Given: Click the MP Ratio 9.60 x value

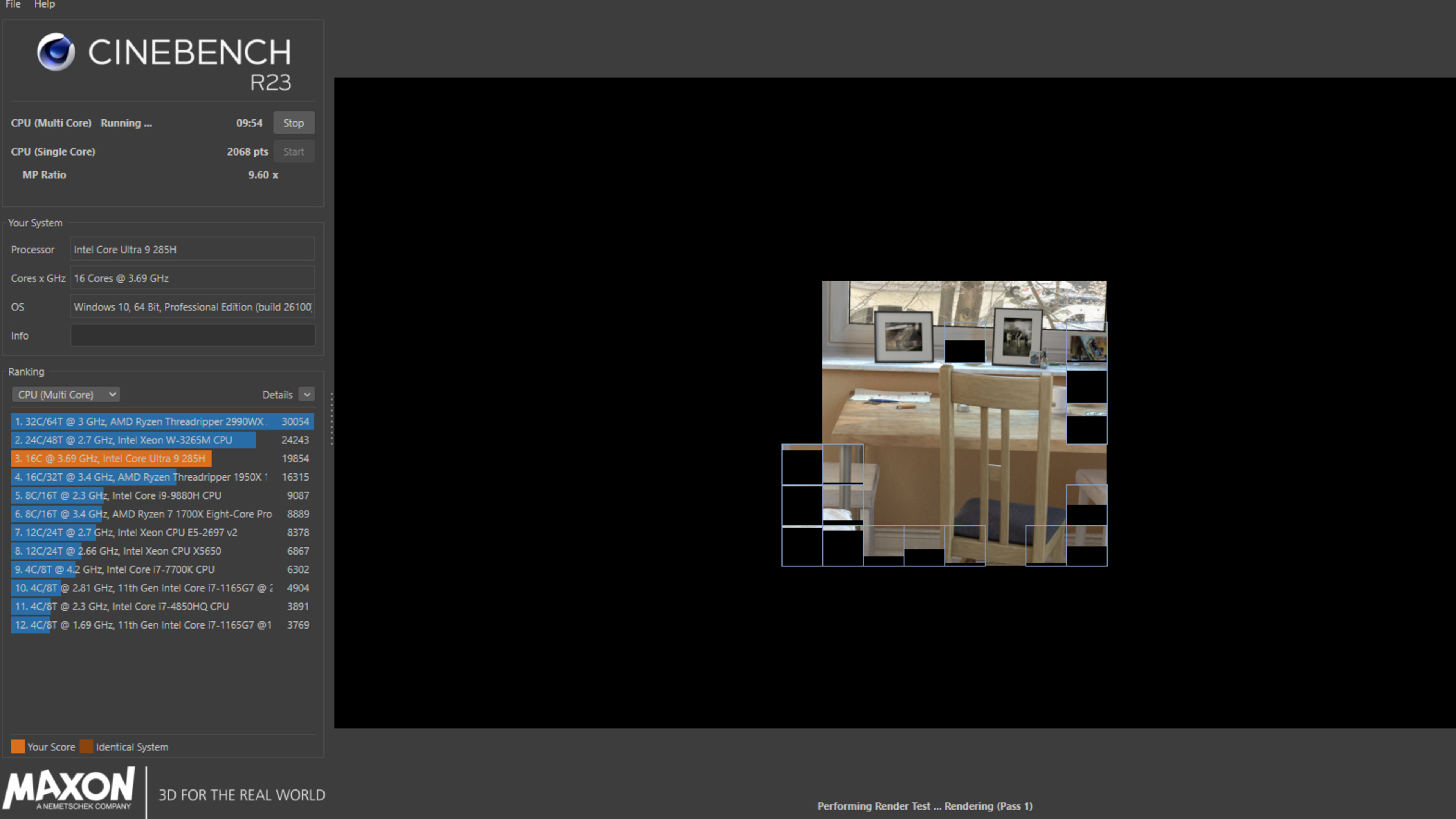Looking at the screenshot, I should pyautogui.click(x=264, y=175).
